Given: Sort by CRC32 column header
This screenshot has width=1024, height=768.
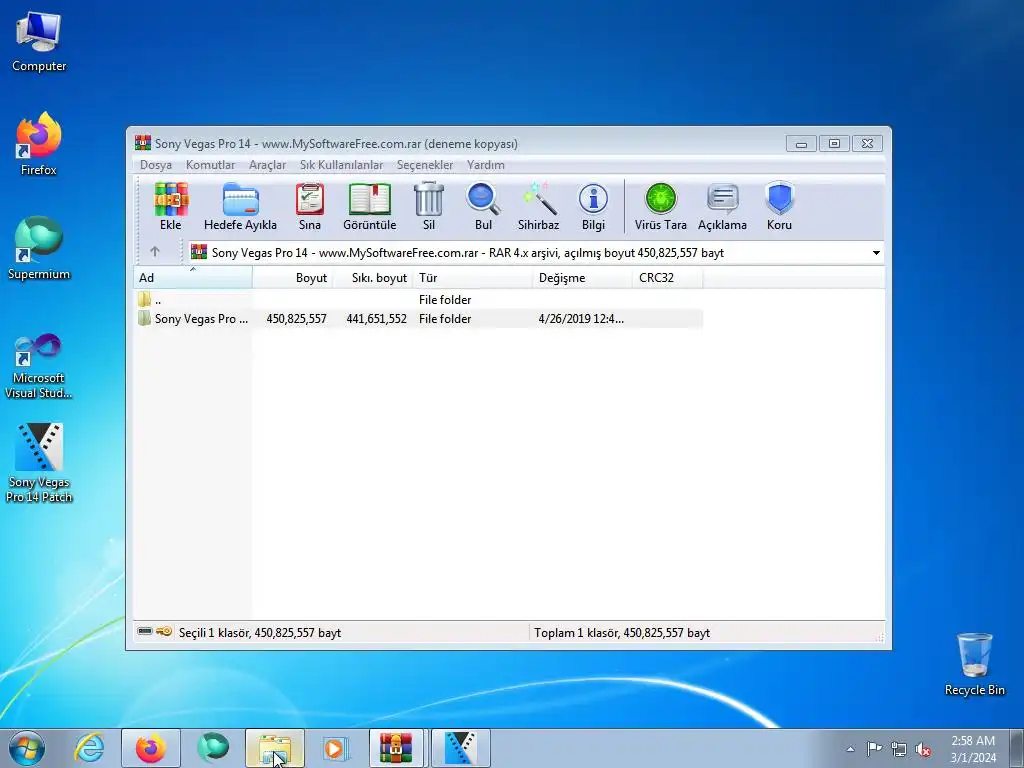Looking at the screenshot, I should [667, 278].
